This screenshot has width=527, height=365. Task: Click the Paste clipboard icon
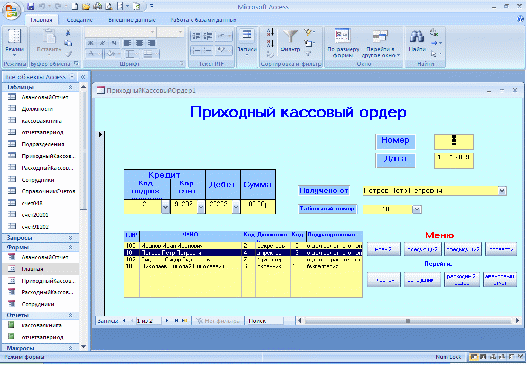click(49, 37)
